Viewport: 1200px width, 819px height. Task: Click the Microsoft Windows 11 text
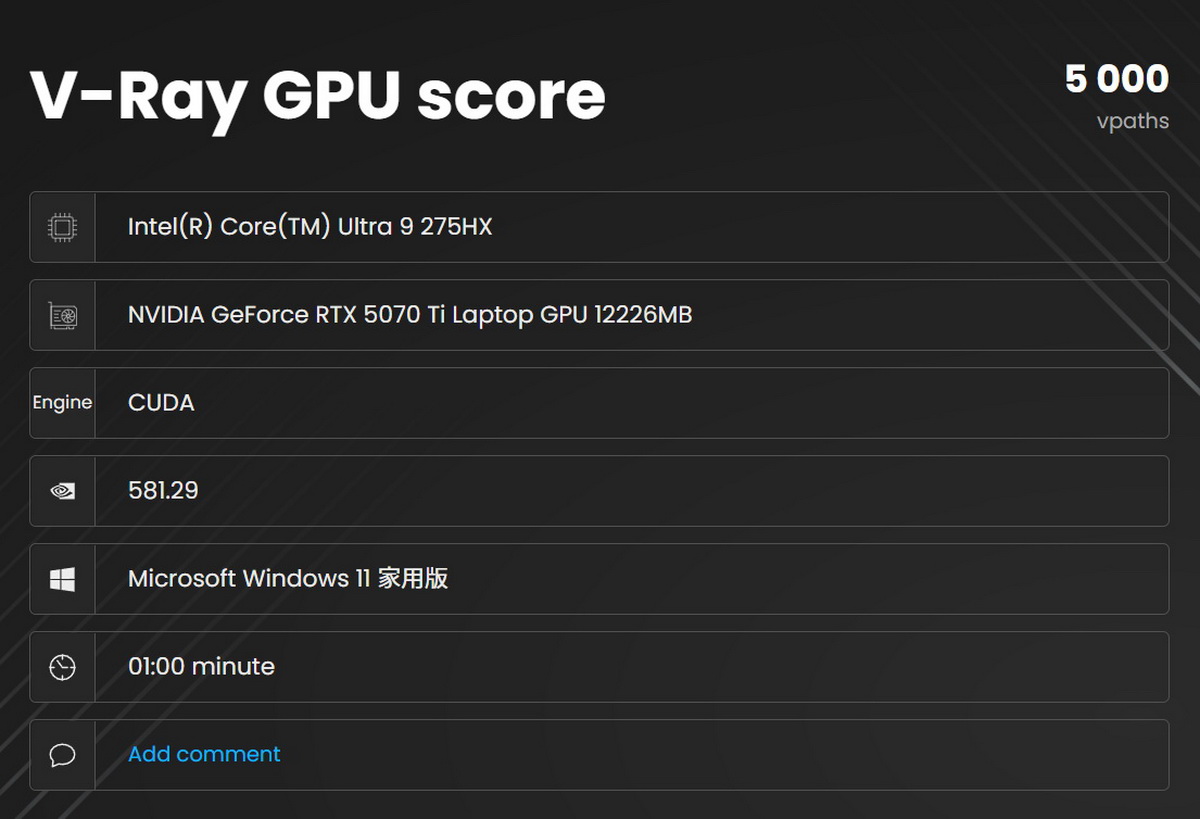point(248,579)
